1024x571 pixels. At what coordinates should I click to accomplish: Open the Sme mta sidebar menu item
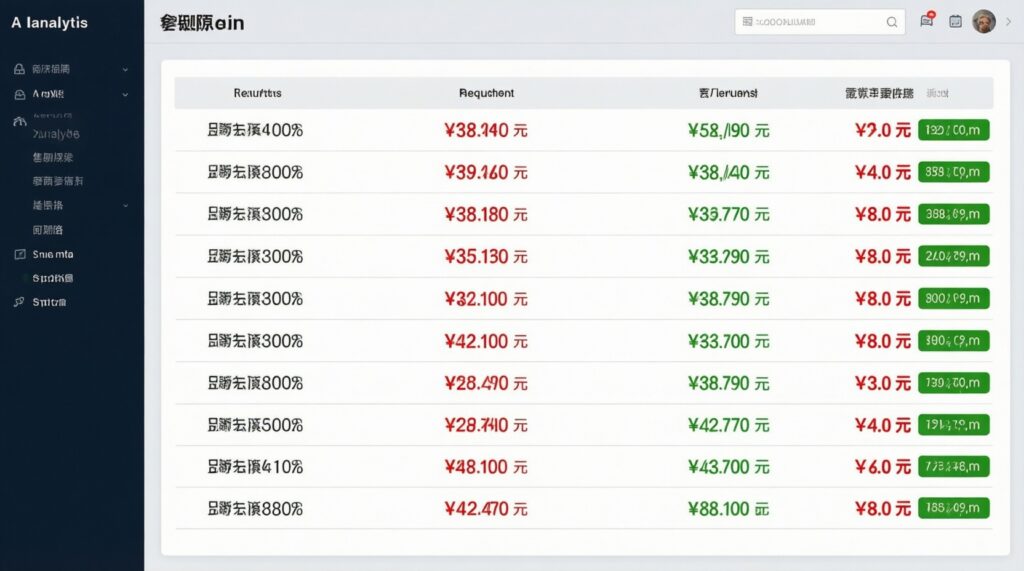tap(53, 254)
